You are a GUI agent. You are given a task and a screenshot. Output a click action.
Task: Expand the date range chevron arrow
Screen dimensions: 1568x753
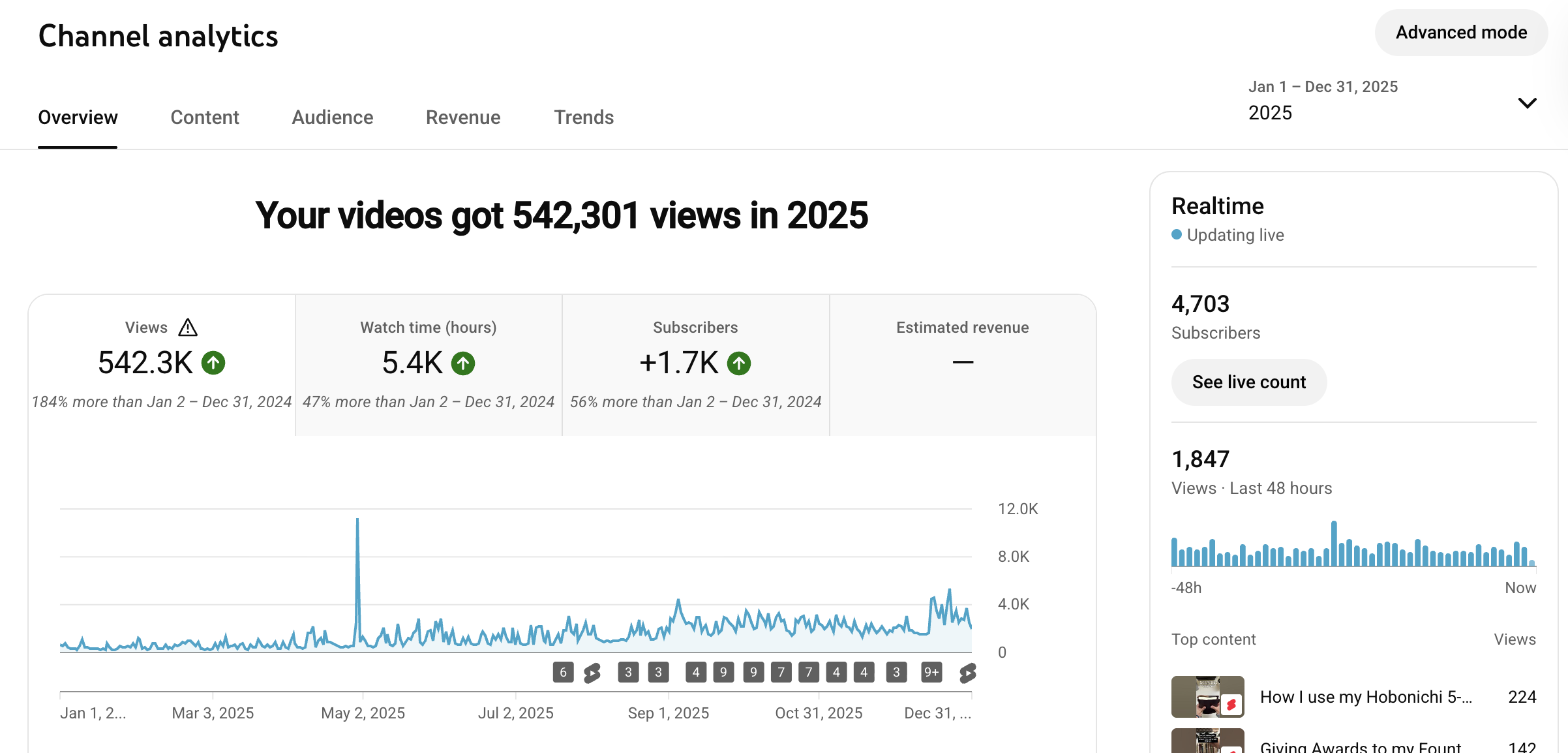(1527, 103)
